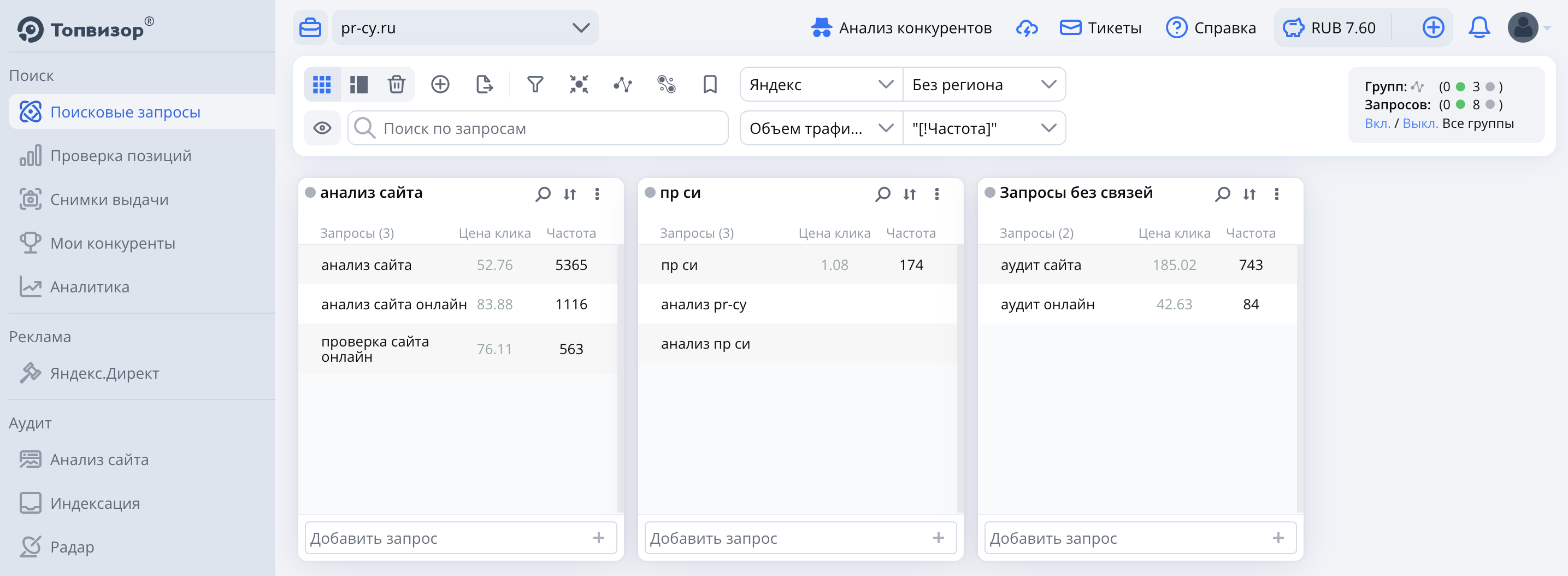Click the filter funnel icon
1568x576 pixels.
coord(534,84)
